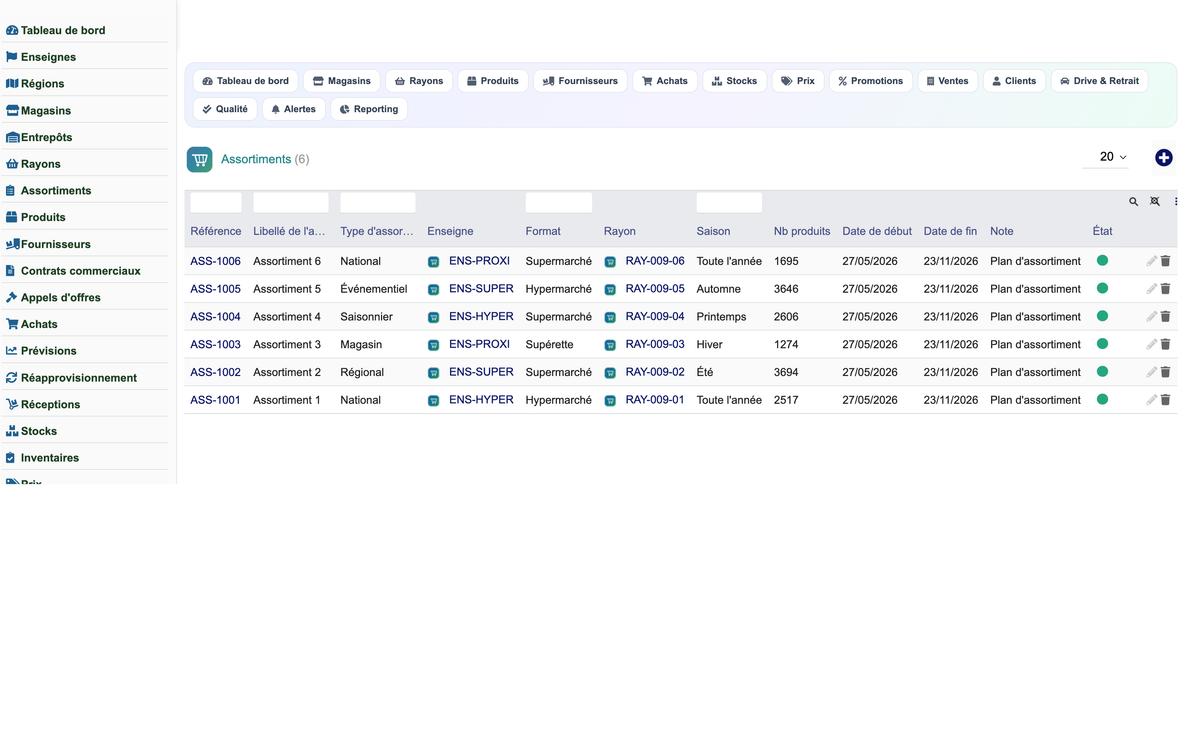Open the ASS-1003 reference link
This screenshot has height=743, width=1200.
tap(215, 344)
